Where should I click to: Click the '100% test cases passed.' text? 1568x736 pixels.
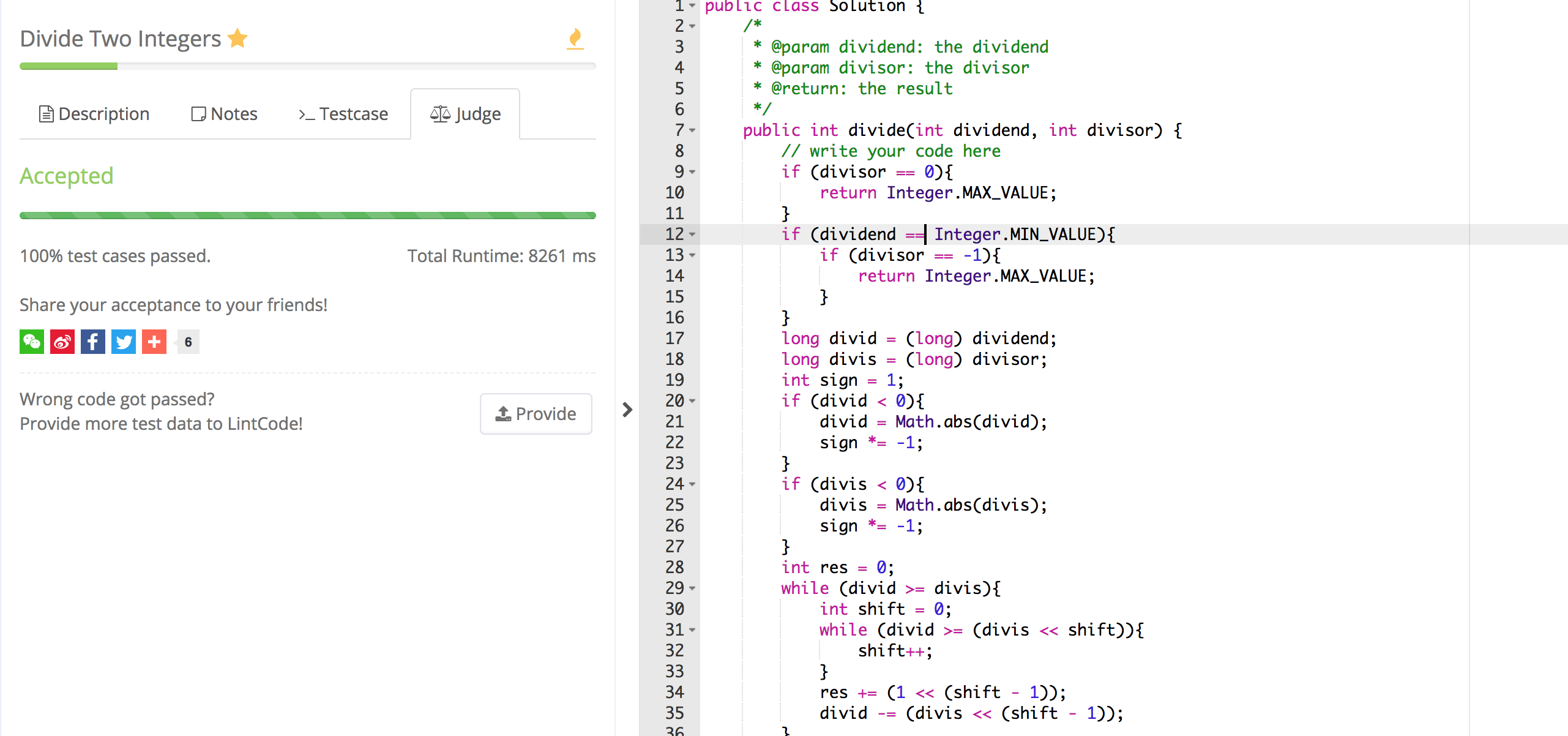(x=115, y=256)
